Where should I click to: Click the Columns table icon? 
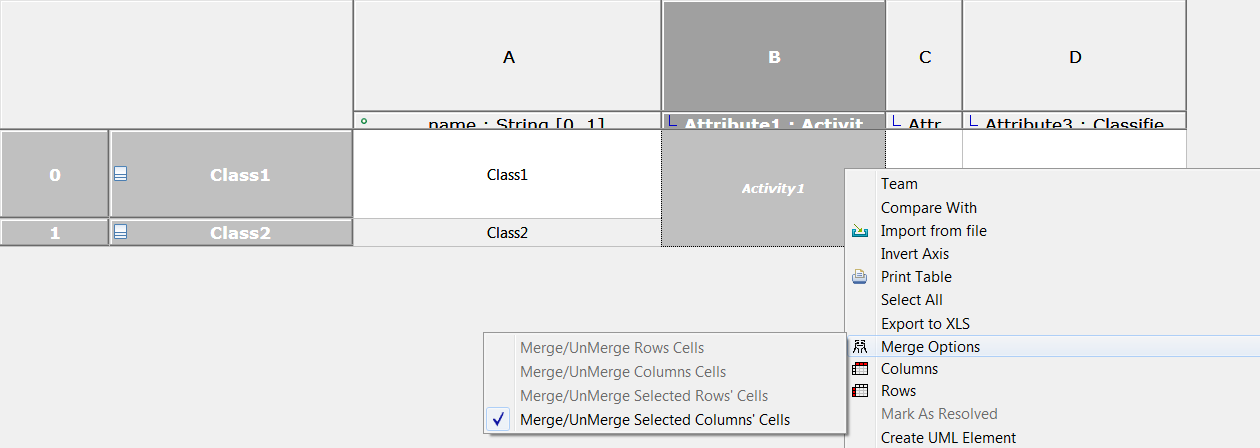(x=860, y=369)
